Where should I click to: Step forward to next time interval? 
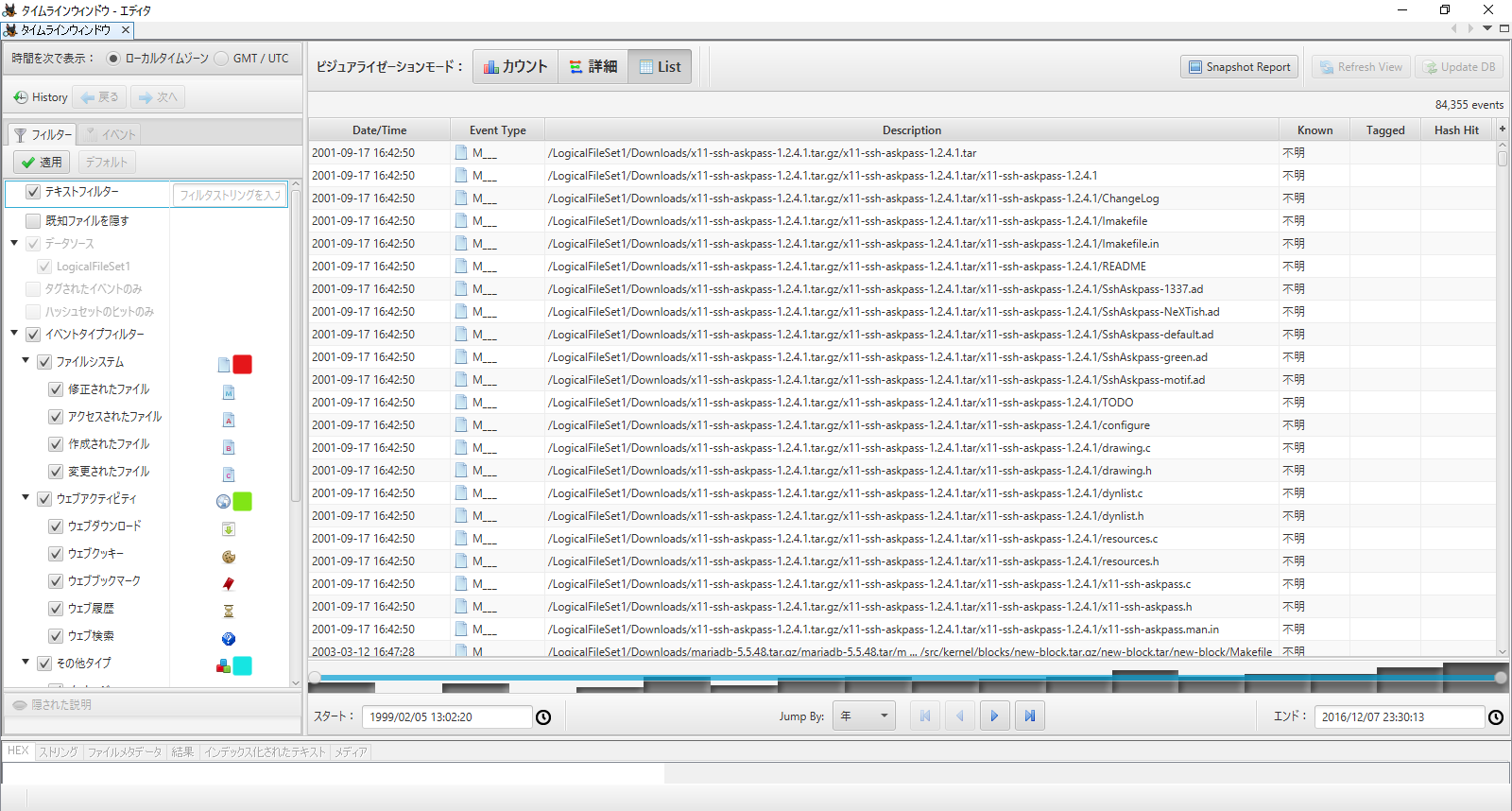pos(994,716)
